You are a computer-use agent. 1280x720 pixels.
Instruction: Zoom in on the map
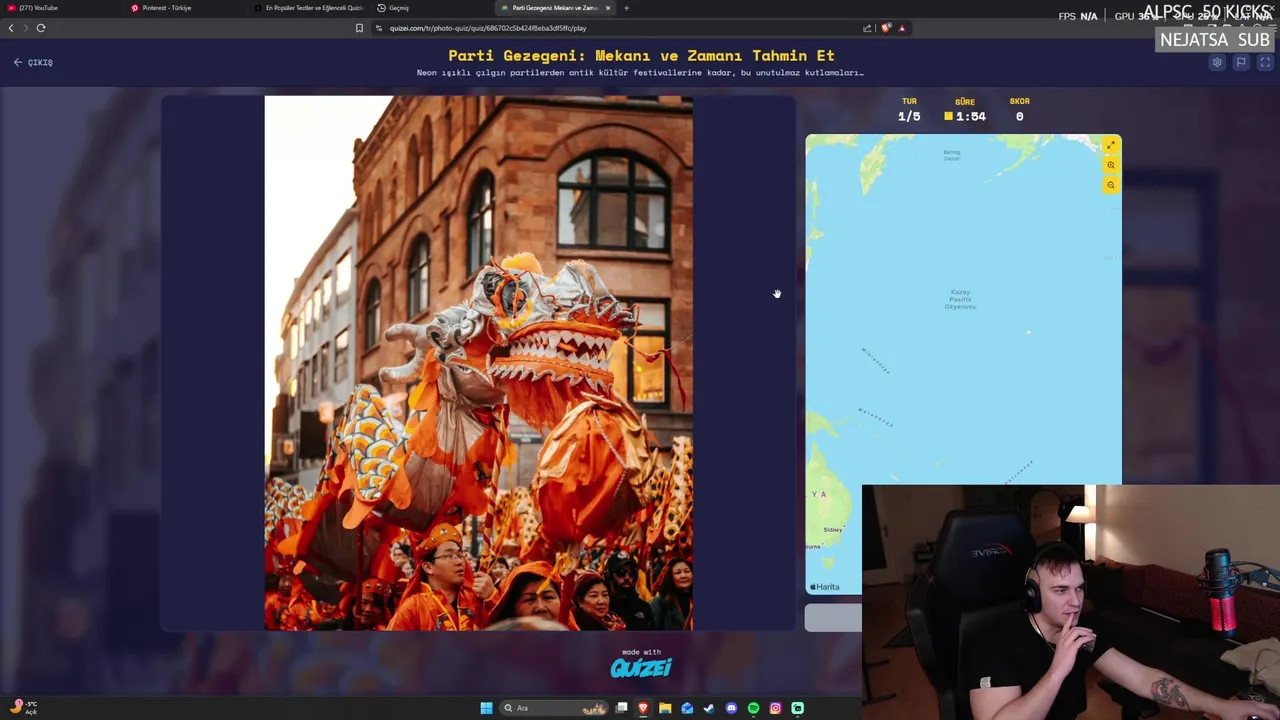coord(1111,166)
